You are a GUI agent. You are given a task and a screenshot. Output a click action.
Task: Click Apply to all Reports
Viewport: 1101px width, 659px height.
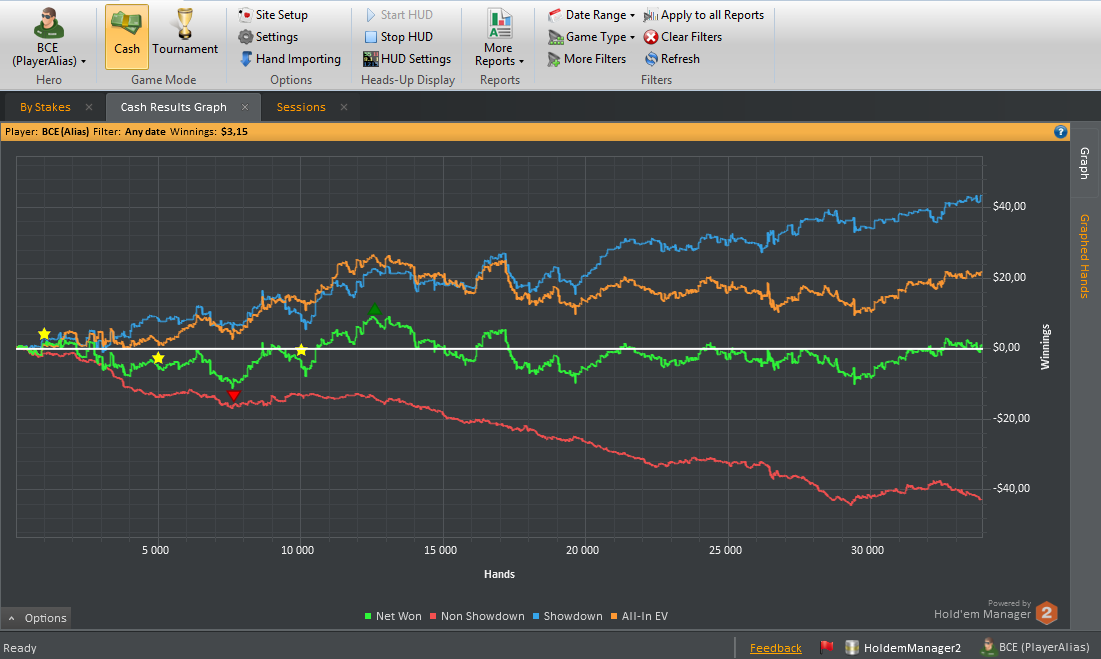tap(704, 15)
